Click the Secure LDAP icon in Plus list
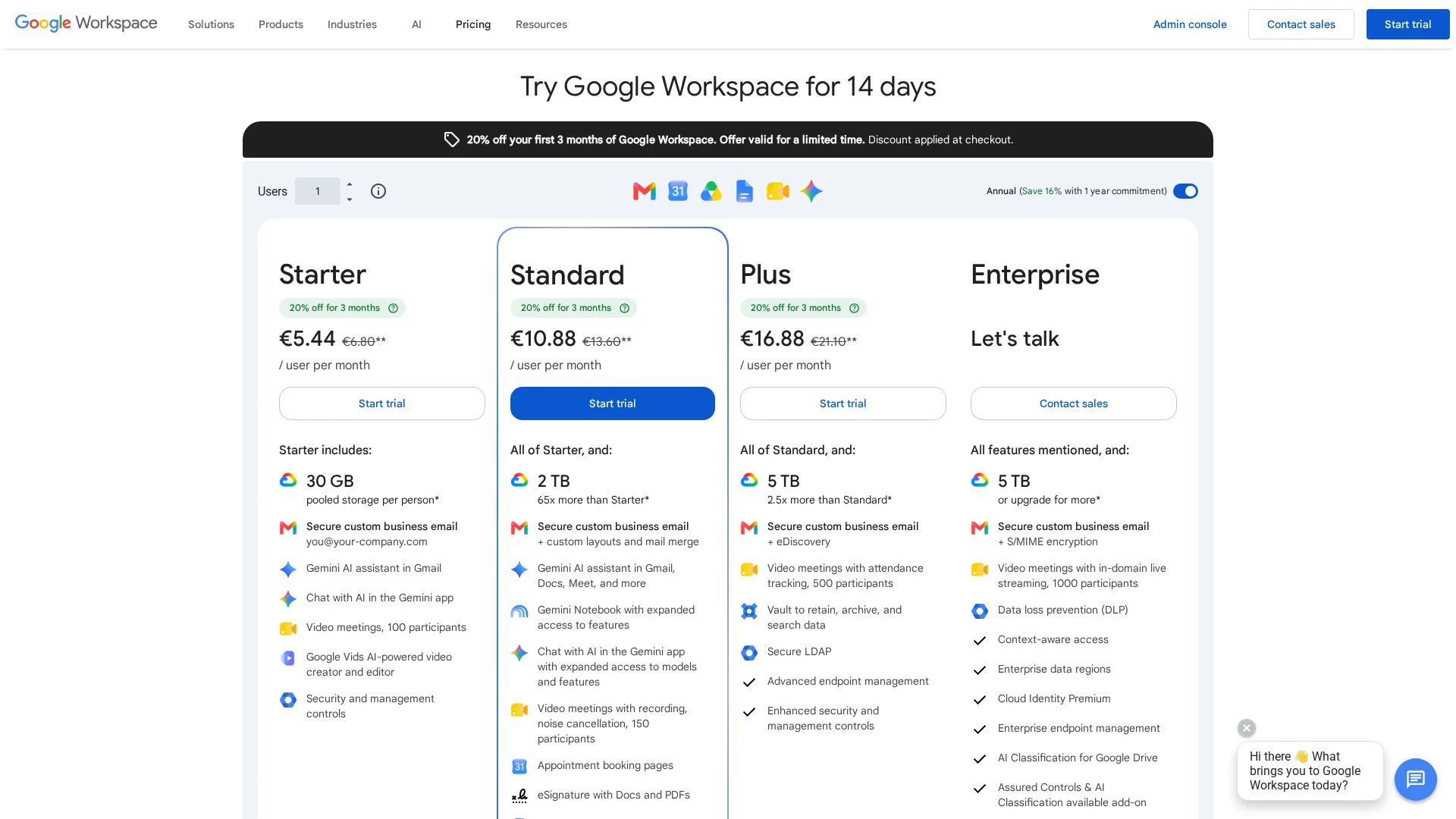 pyautogui.click(x=749, y=653)
